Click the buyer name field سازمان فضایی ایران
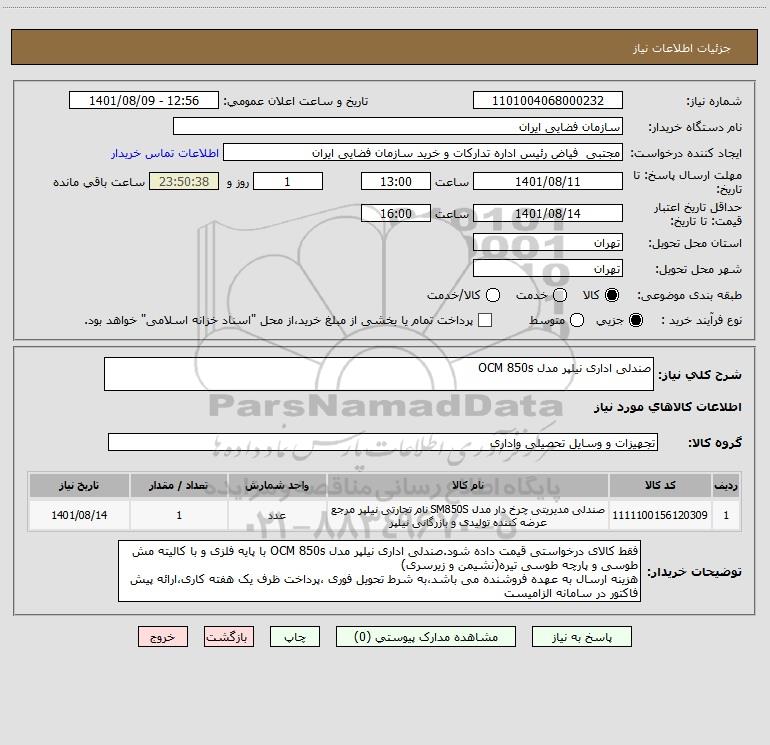 [398, 127]
